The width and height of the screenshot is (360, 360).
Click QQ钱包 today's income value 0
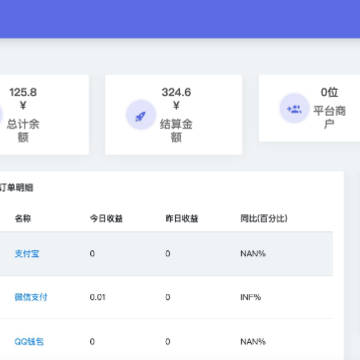[92, 341]
